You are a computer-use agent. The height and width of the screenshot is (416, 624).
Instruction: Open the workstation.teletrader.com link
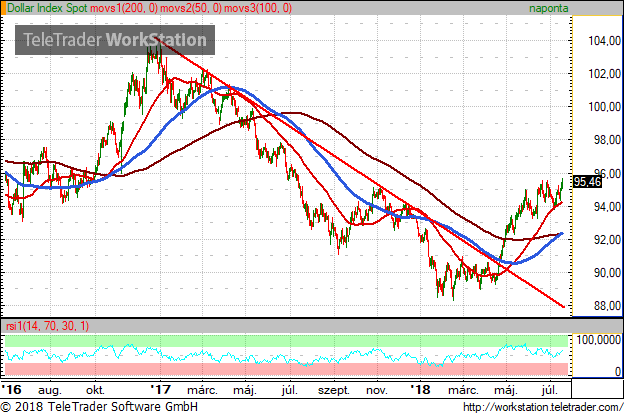coord(543,407)
